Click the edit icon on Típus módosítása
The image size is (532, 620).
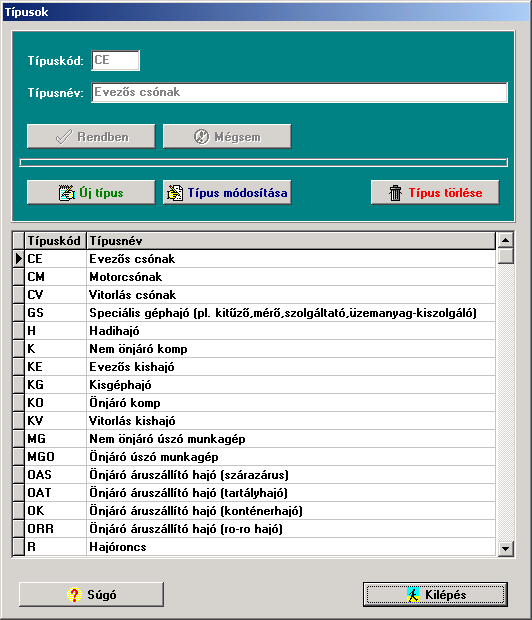click(174, 193)
